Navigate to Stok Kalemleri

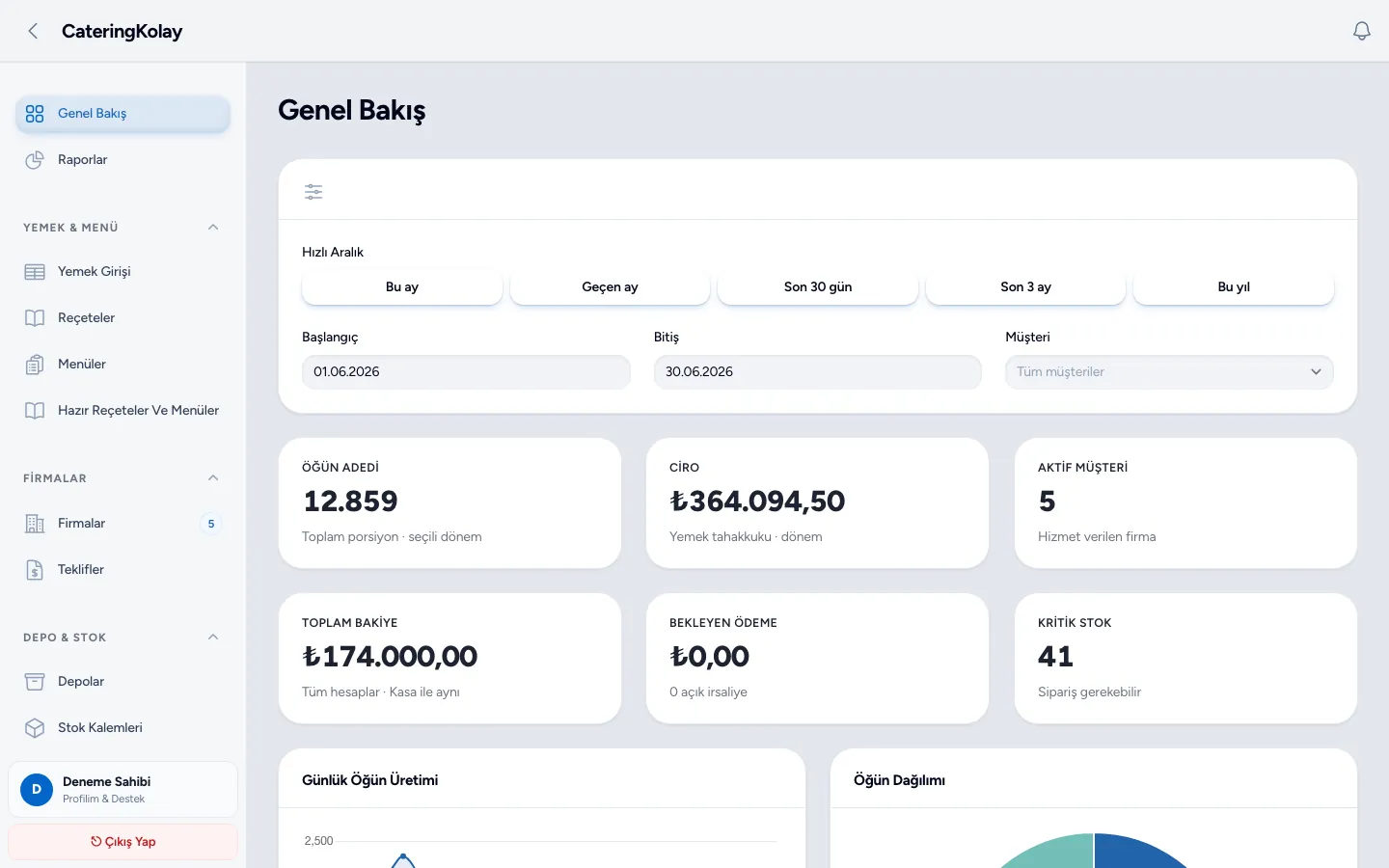pos(123,728)
